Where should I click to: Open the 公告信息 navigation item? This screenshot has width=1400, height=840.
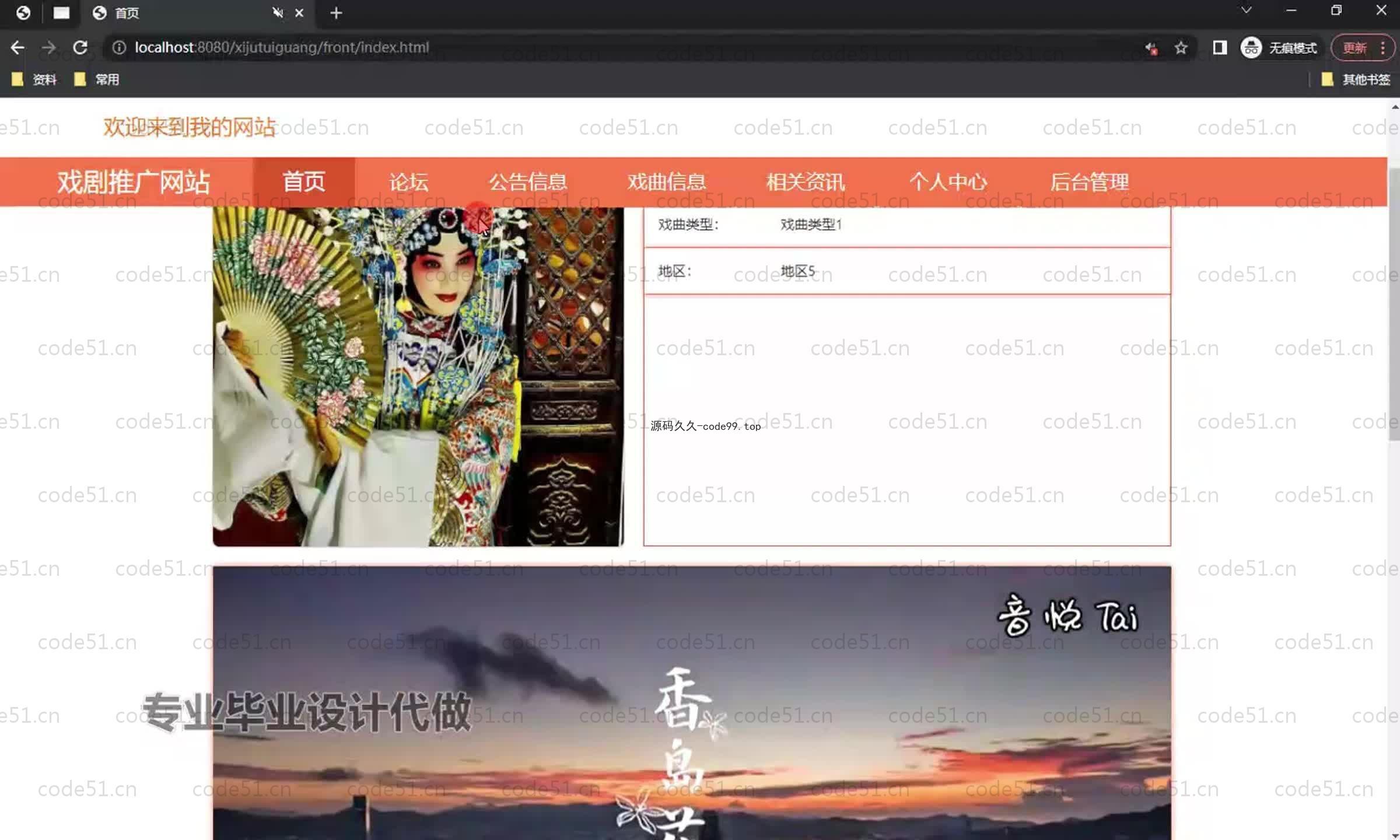tap(528, 182)
